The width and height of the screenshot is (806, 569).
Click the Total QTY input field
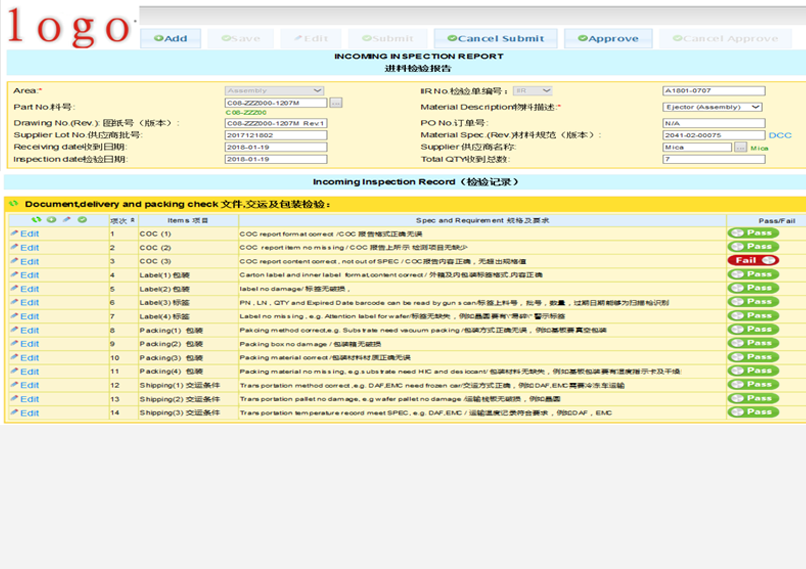tap(713, 159)
